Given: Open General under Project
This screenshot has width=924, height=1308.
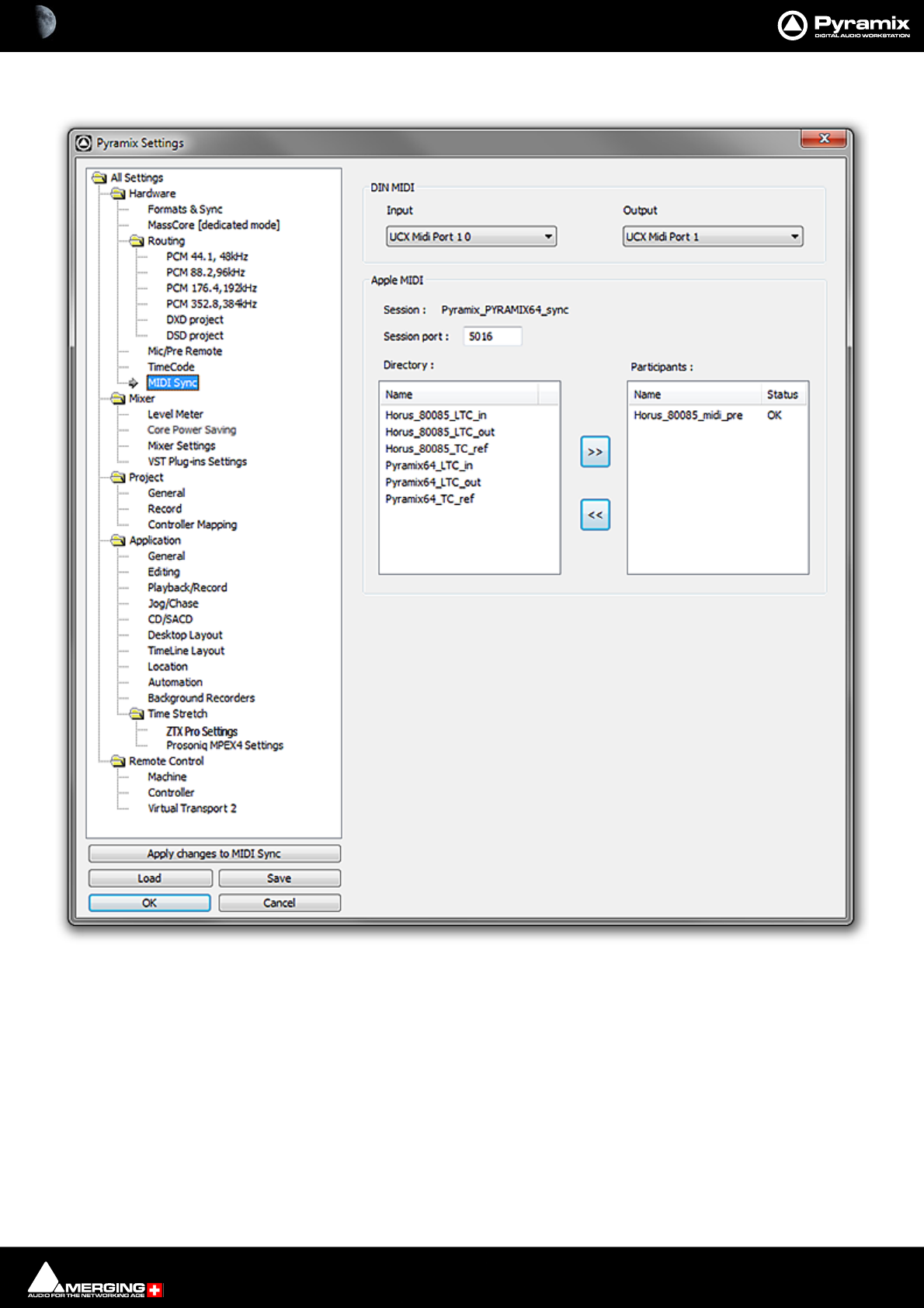Looking at the screenshot, I should [166, 493].
